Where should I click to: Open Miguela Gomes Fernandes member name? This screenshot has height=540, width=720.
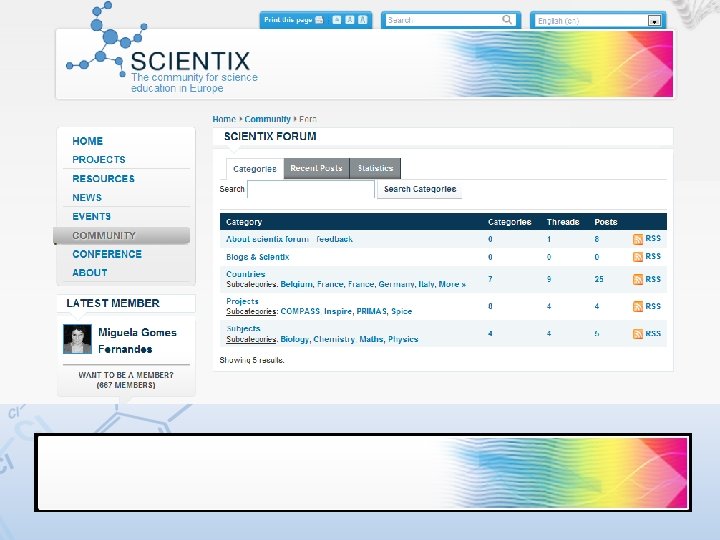(137, 341)
